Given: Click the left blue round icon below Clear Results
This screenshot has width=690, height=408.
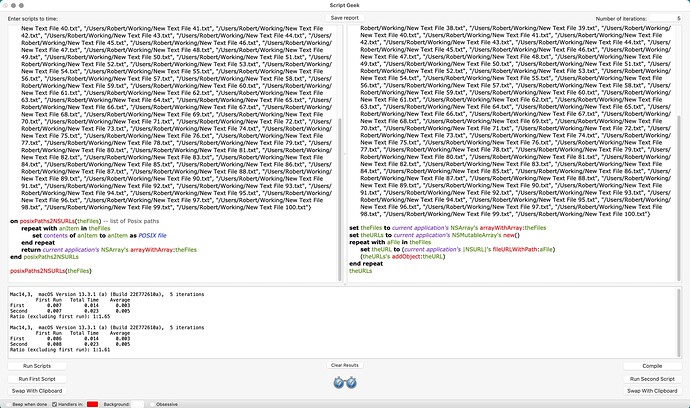Looking at the screenshot, I should tap(339, 382).
